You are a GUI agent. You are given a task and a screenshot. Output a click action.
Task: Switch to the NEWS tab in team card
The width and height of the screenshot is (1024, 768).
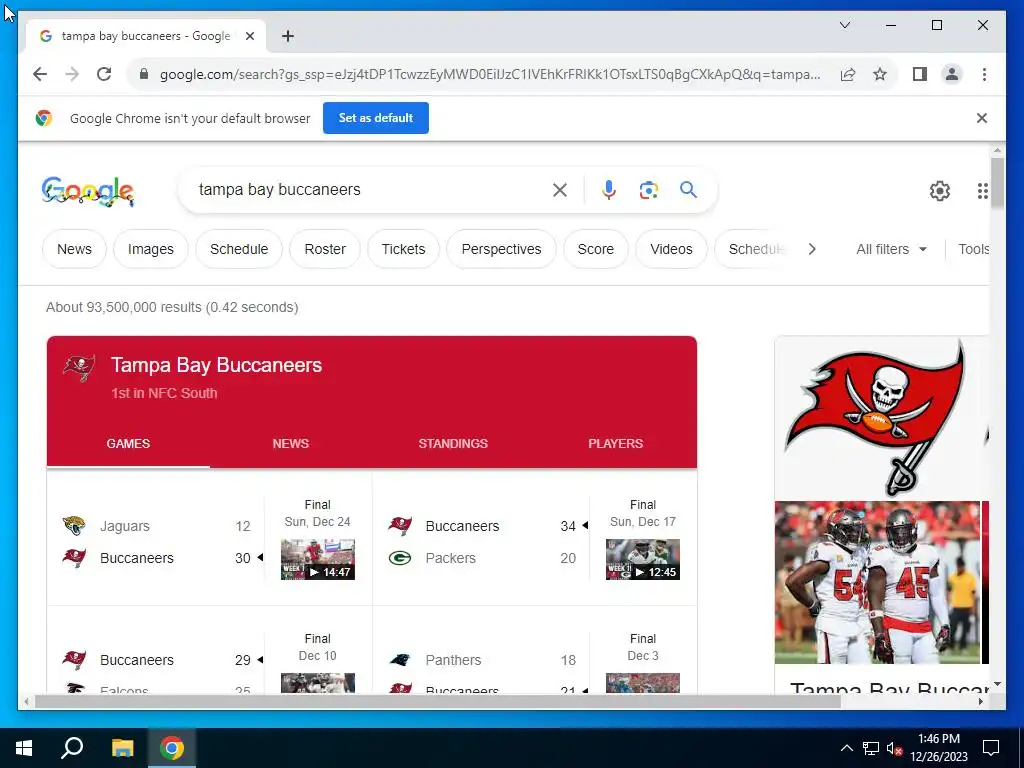291,444
